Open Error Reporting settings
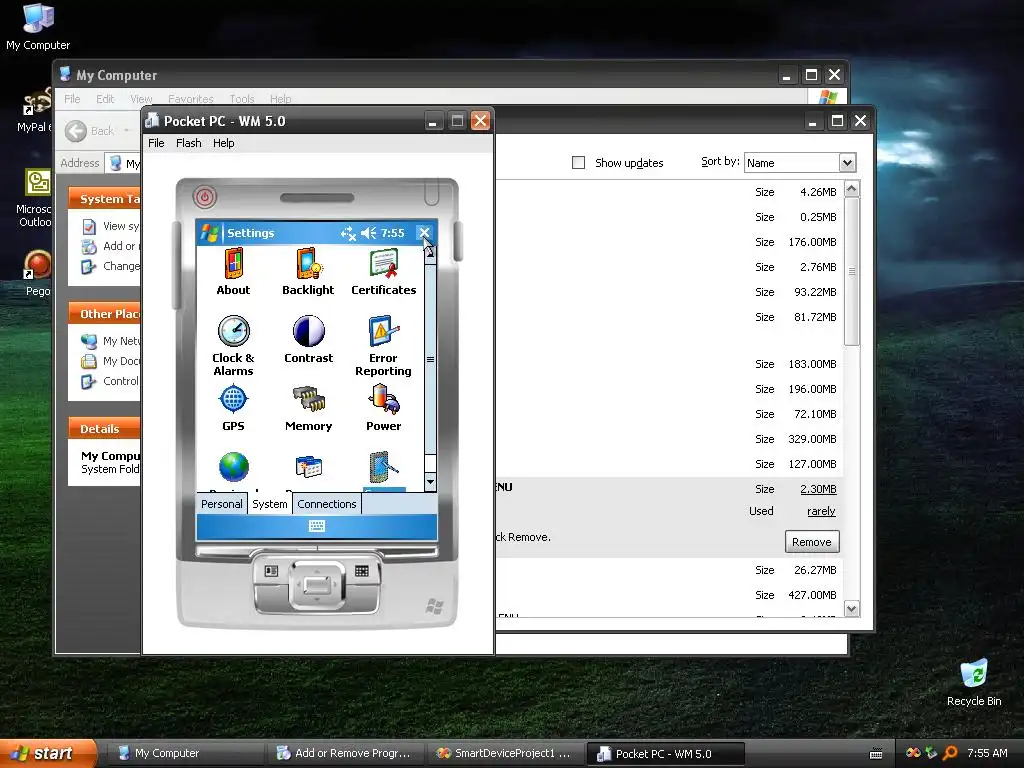The height and width of the screenshot is (768, 1024). (x=383, y=345)
